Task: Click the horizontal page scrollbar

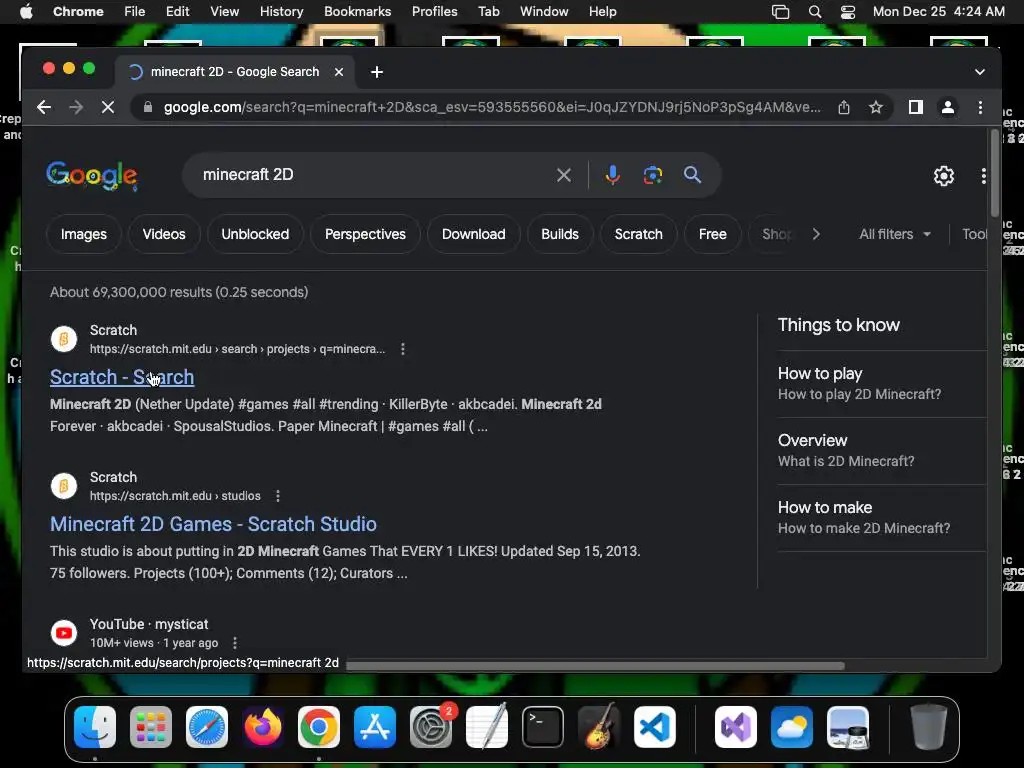Action: click(595, 666)
